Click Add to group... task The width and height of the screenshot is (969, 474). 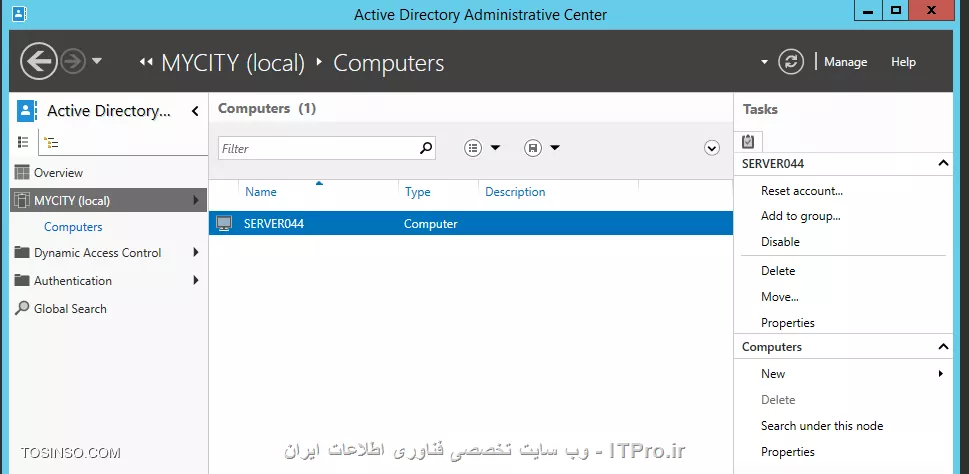(800, 216)
